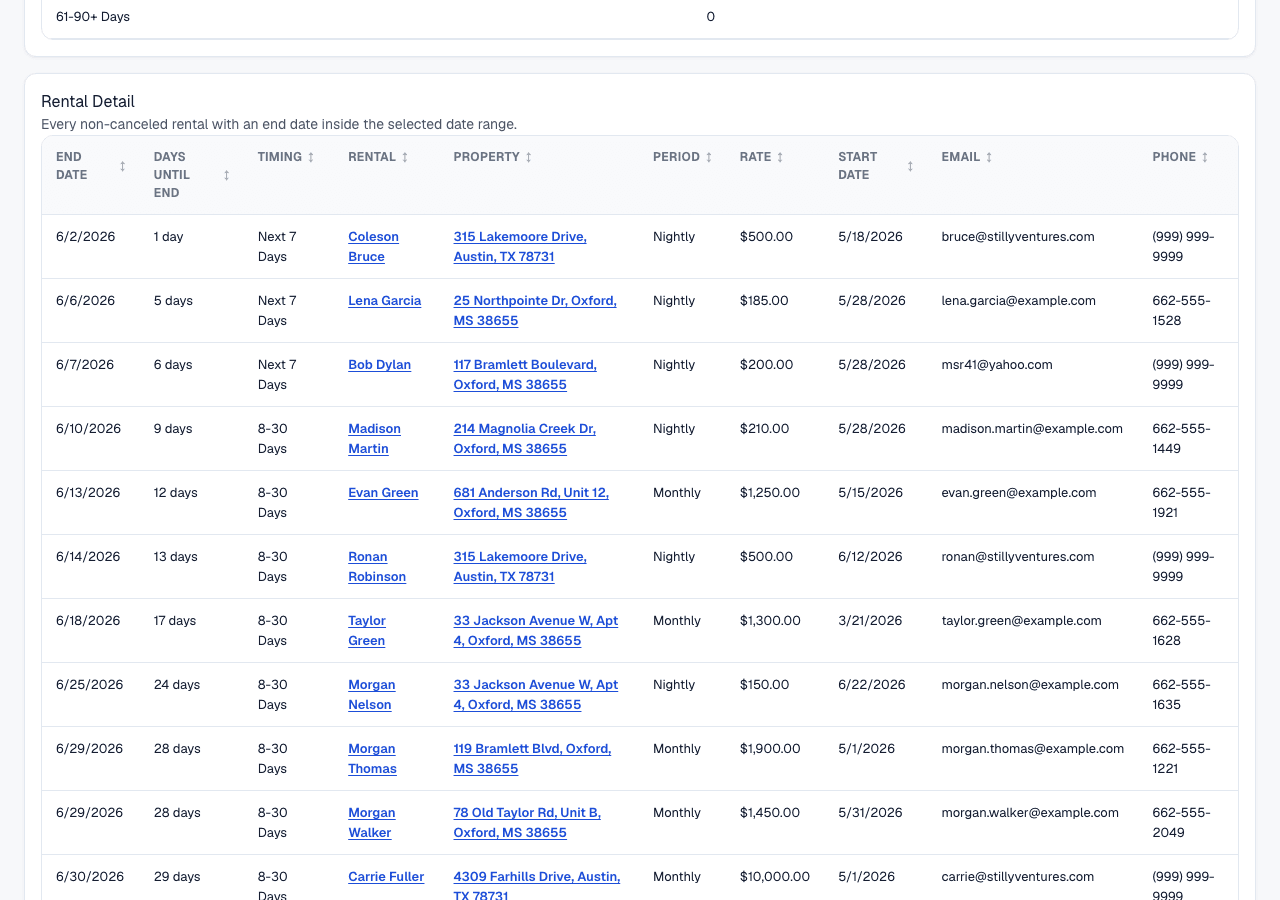This screenshot has width=1280, height=900.
Task: Open Carrie Fuller rental link
Action: (x=386, y=877)
